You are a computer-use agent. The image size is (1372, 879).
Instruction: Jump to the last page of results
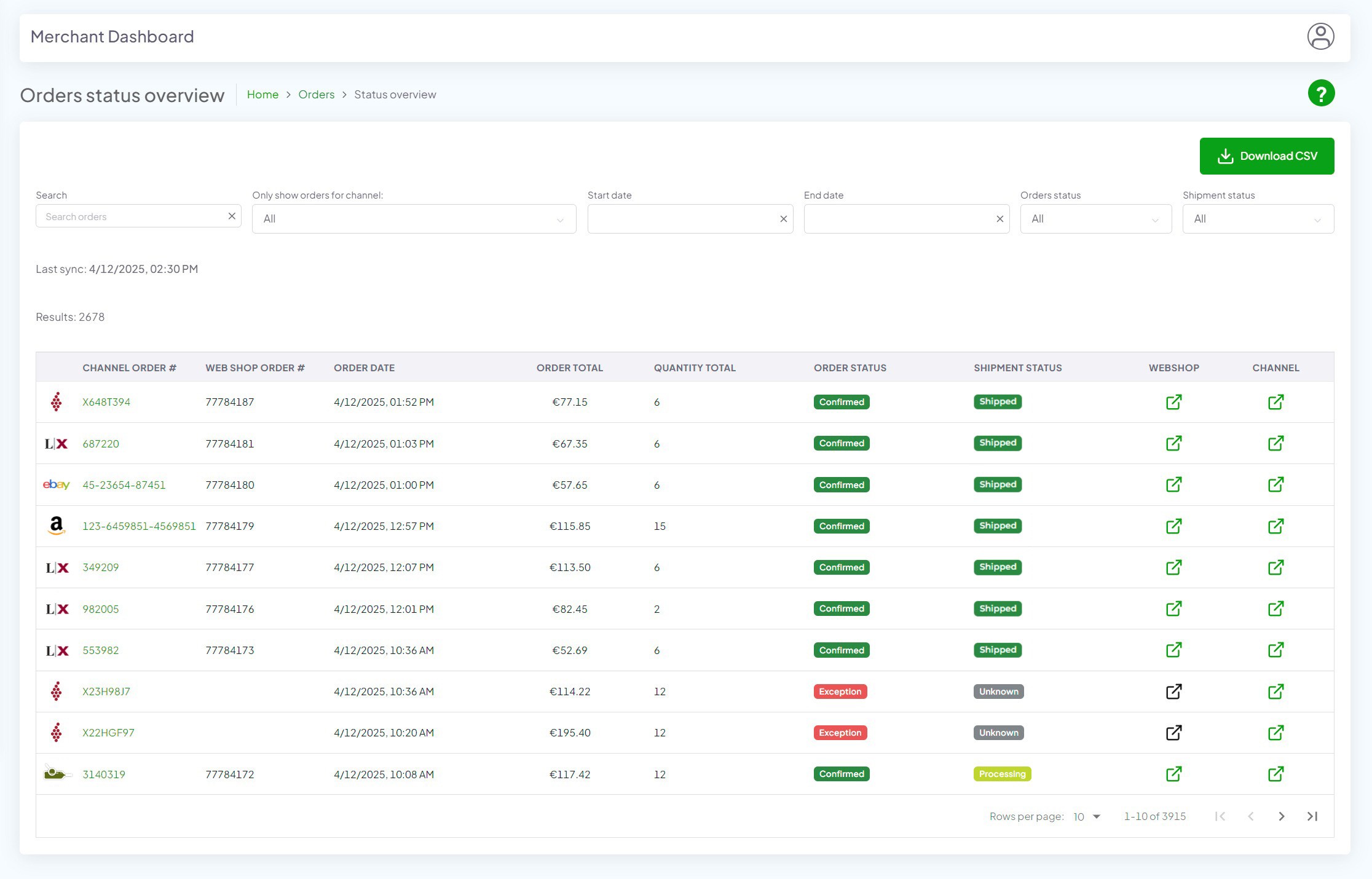[x=1312, y=816]
